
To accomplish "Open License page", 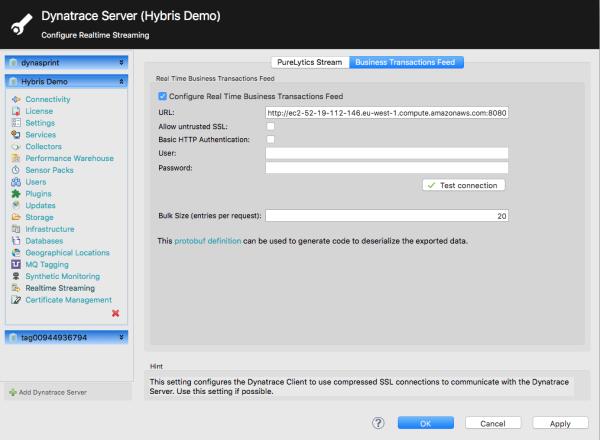I will pos(39,111).
